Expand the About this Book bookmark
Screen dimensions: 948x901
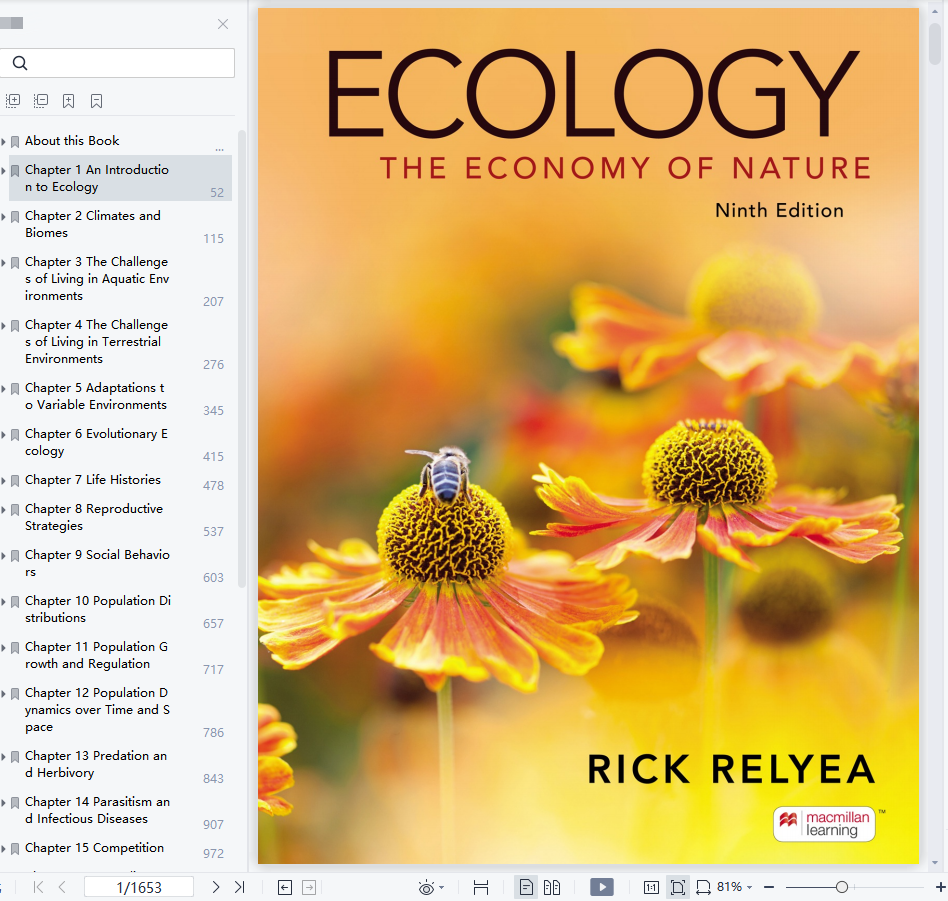tap(4, 141)
